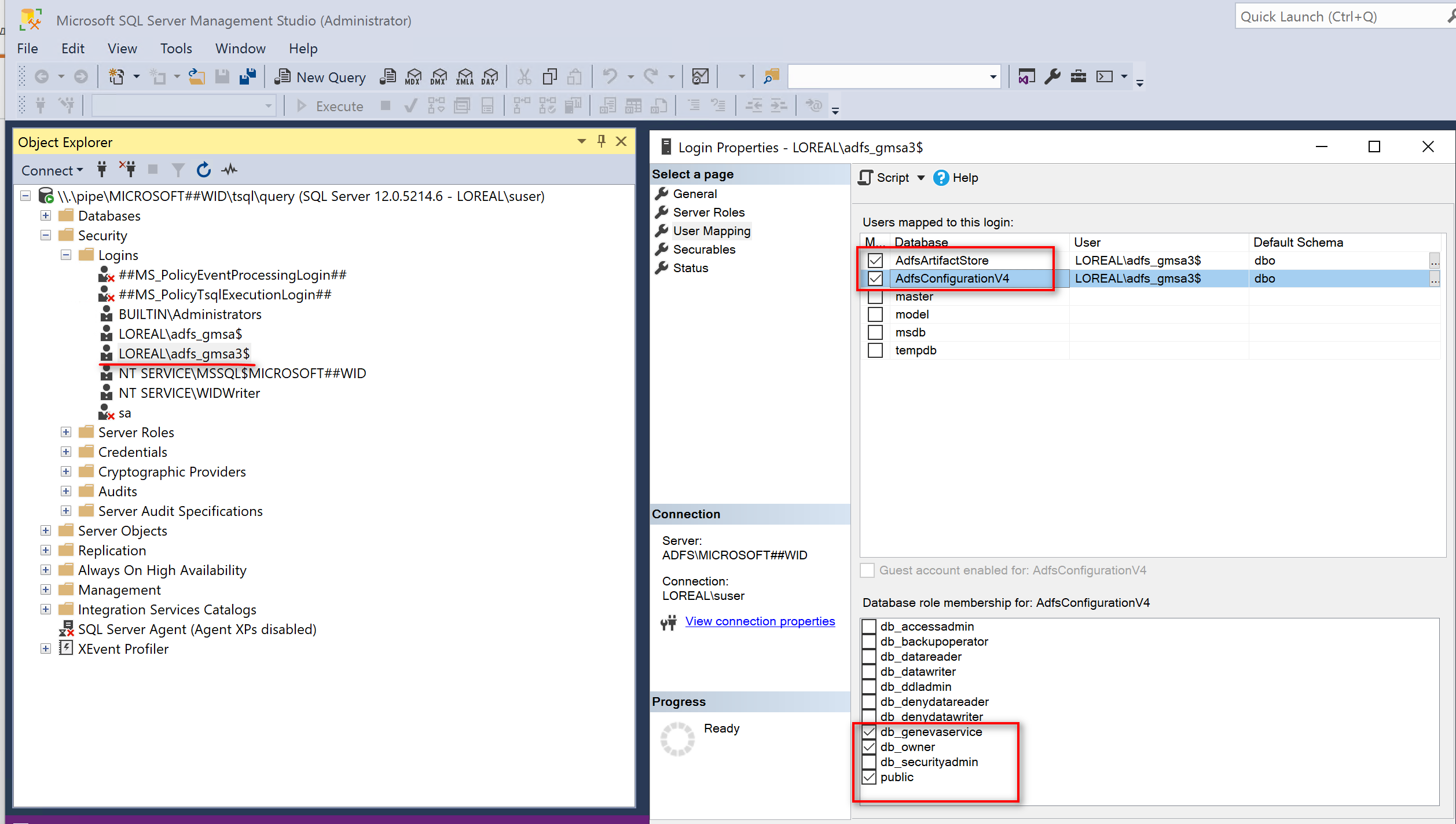Select the XEvent Profiler node
This screenshot has height=824, width=1456.
(x=123, y=649)
